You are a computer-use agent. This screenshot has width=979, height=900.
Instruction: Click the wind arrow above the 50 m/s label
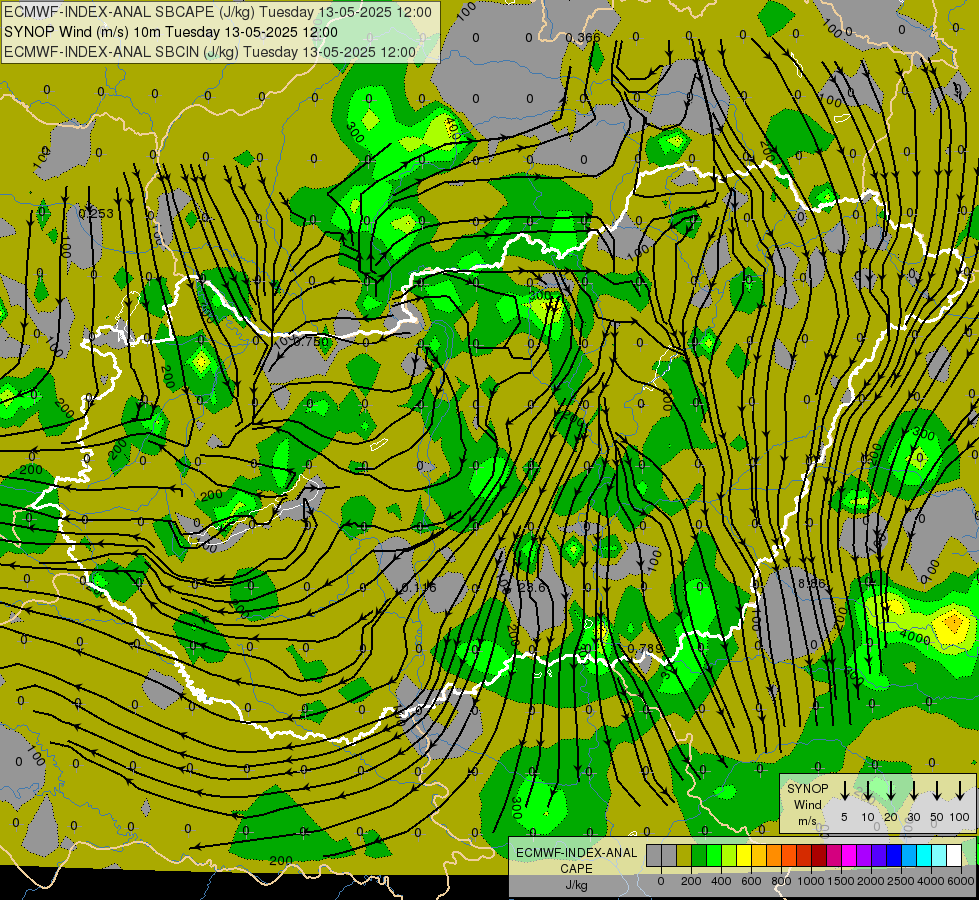(937, 790)
